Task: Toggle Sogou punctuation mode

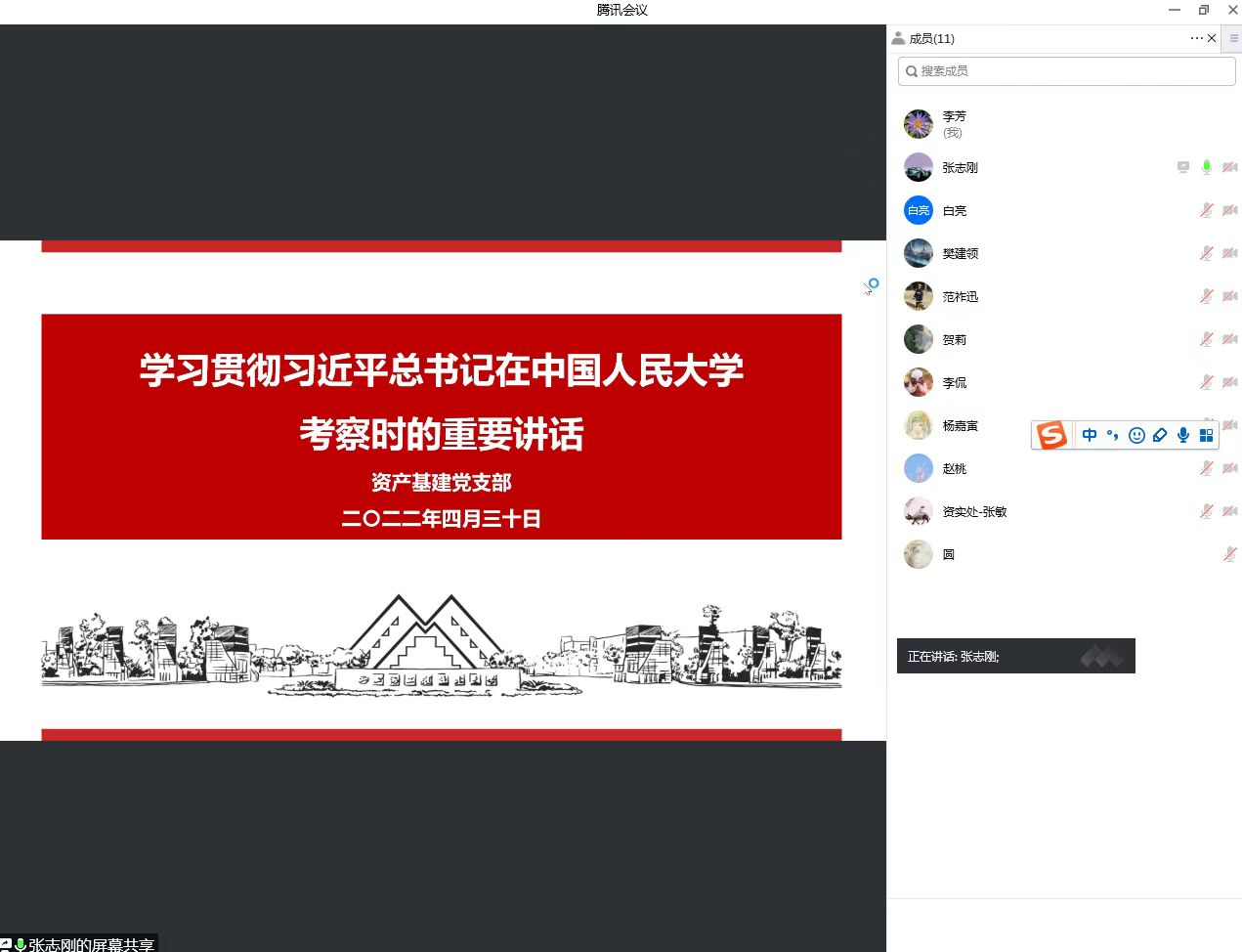Action: click(1113, 436)
